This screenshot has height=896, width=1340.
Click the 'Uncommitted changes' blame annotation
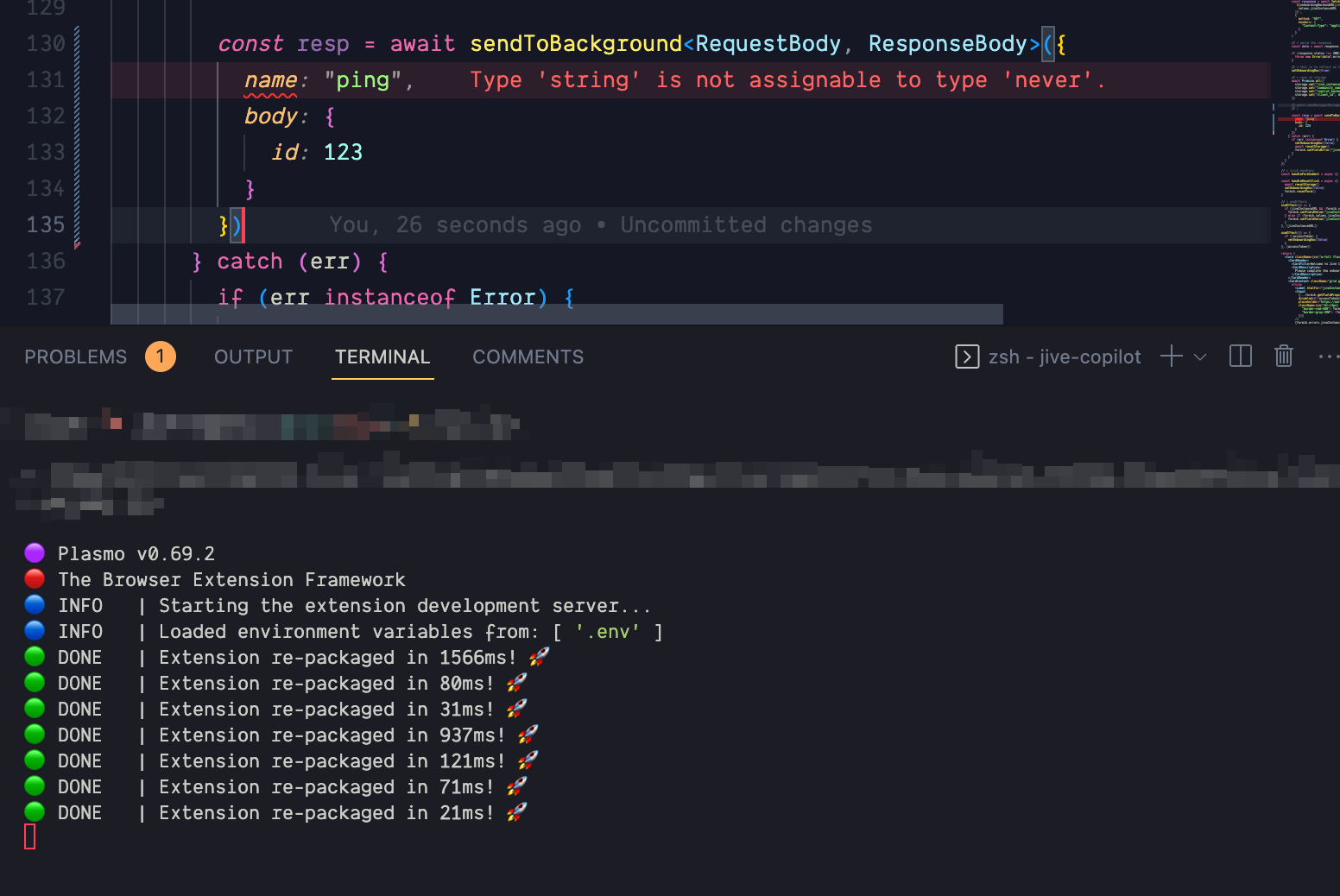pos(746,224)
